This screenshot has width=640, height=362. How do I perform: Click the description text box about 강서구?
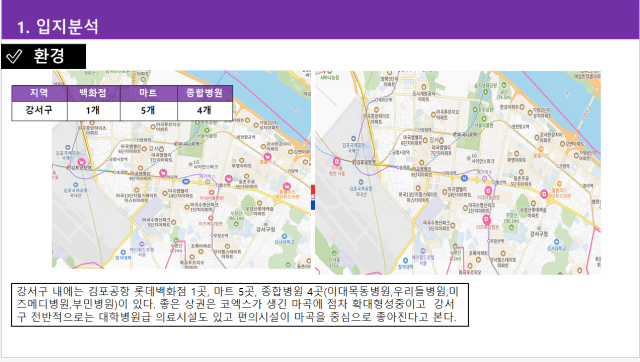click(240, 305)
